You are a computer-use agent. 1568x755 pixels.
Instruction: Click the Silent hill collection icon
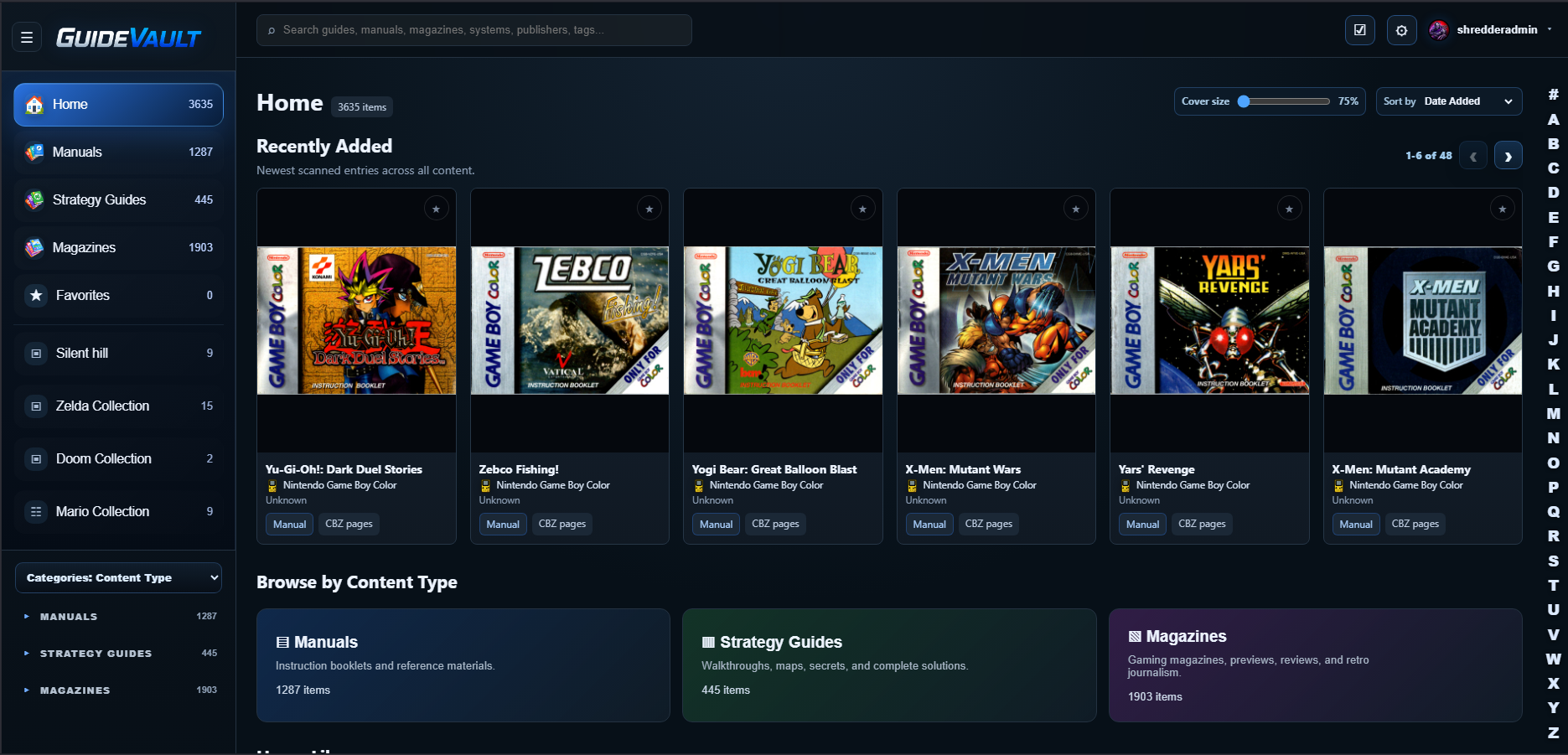coord(36,354)
